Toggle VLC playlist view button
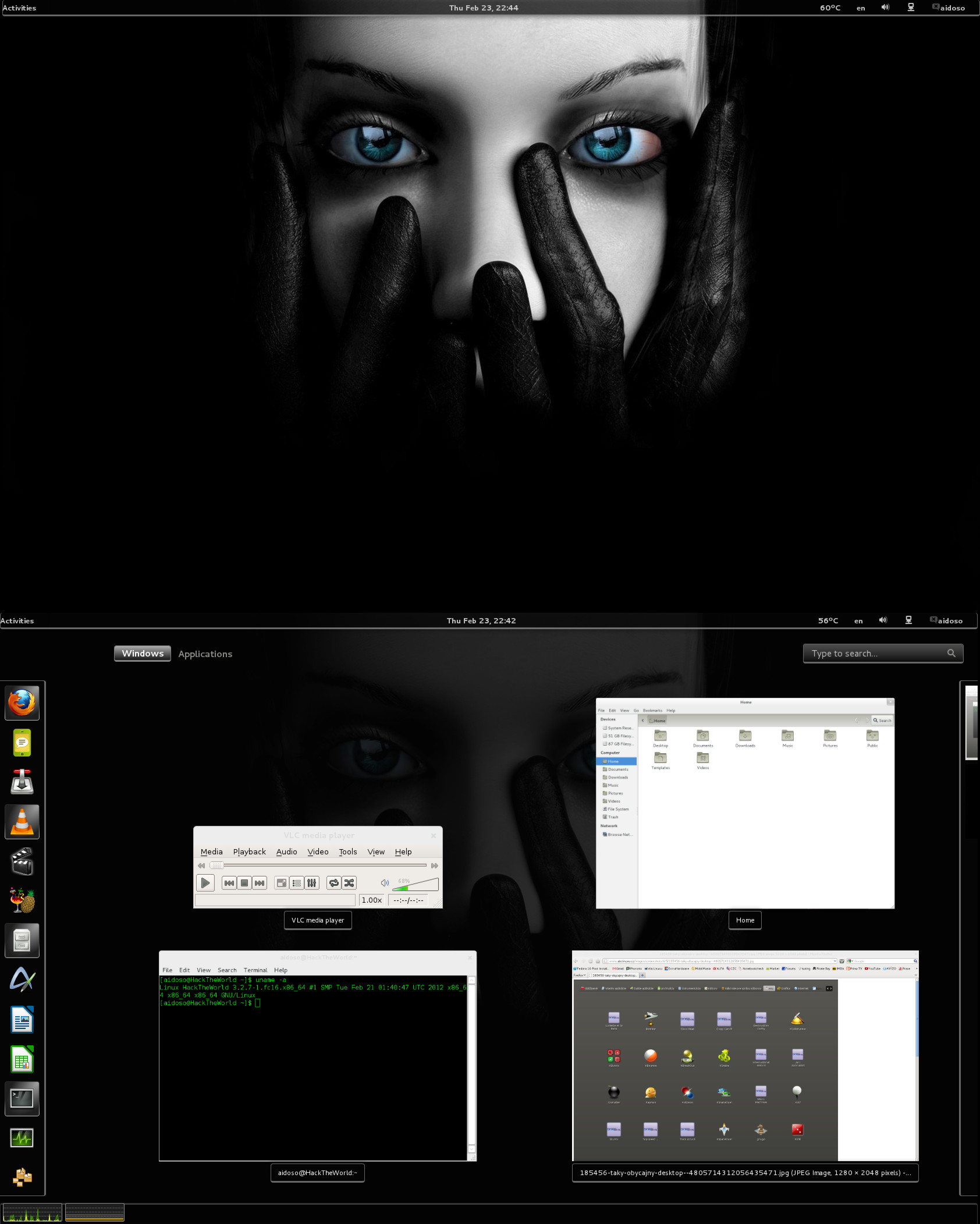Image resolution: width=980 pixels, height=1224 pixels. pos(297,883)
